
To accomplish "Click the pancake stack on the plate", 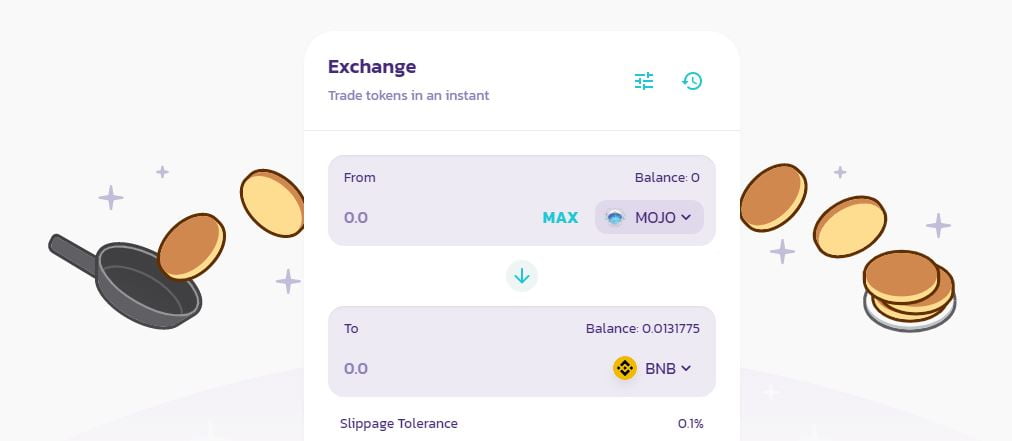I will 908,290.
